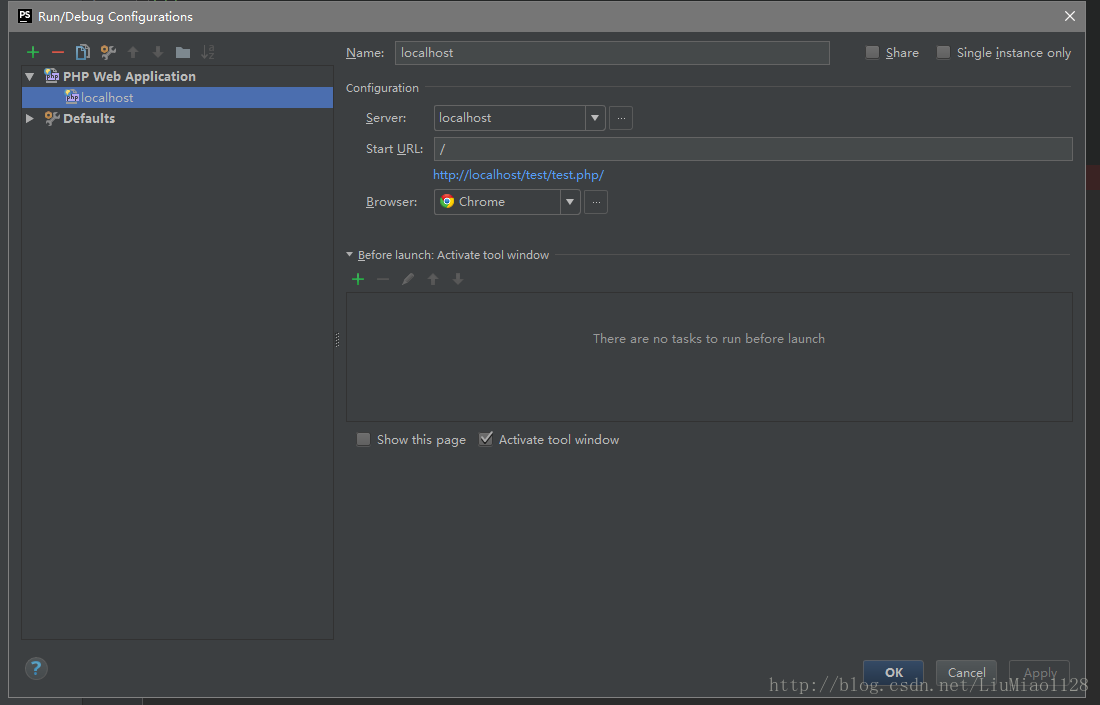Copy the selected configuration

pyautogui.click(x=83, y=52)
